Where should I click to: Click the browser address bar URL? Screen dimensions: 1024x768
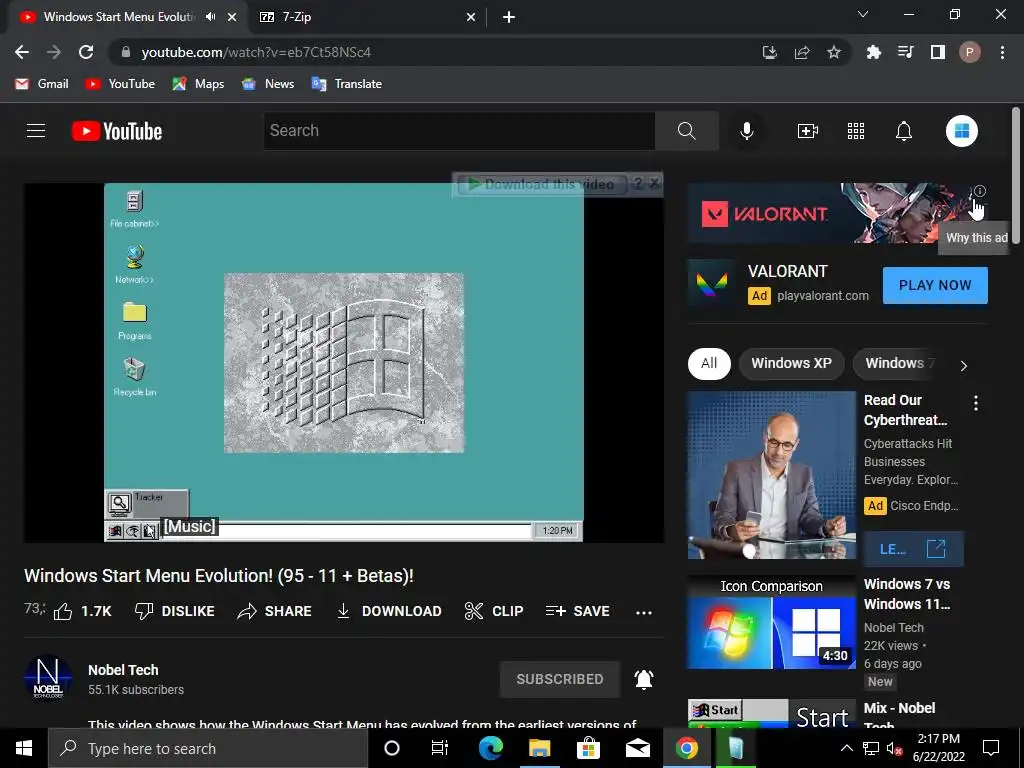[256, 52]
